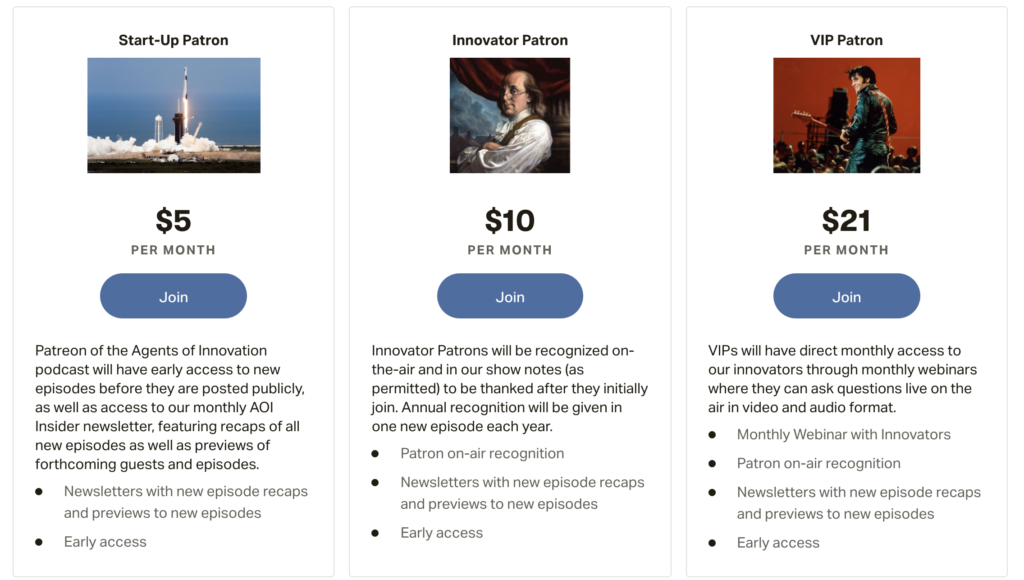This screenshot has width=1024, height=580.
Task: Click the $5 per month price
Action: (x=173, y=220)
